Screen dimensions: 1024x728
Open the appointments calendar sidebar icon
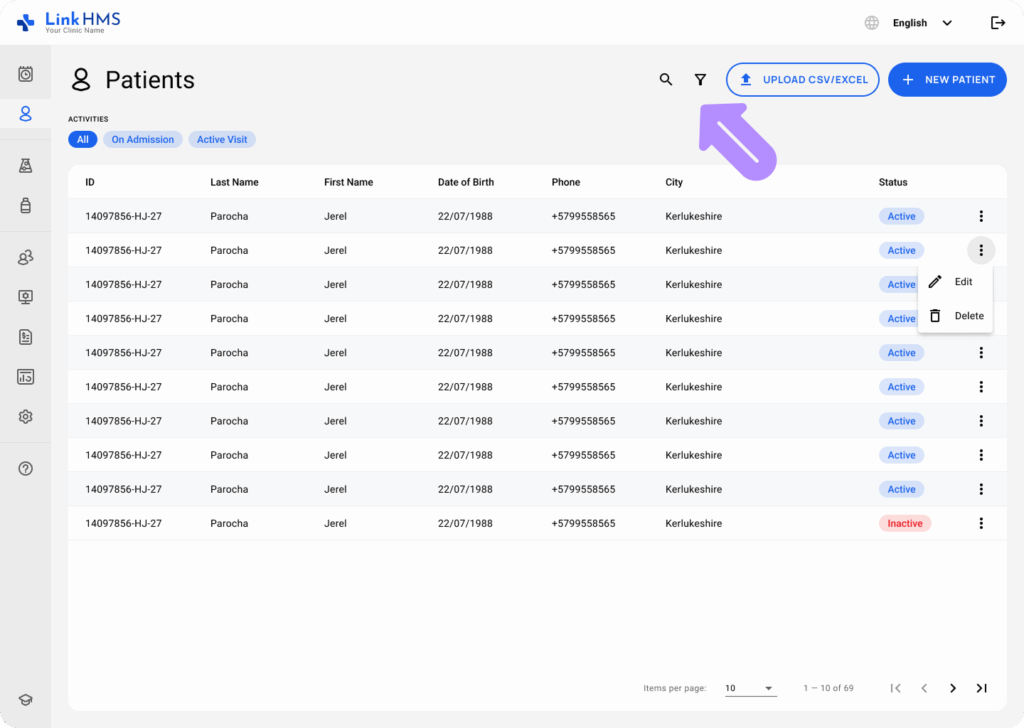pos(26,74)
